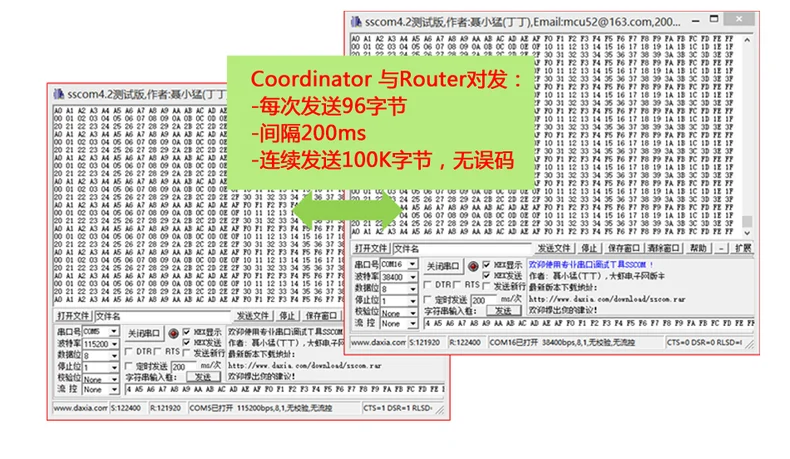This screenshot has width=790, height=459.
Task: Click scrollbar down arrow in COM16 window
Action: pos(747,233)
